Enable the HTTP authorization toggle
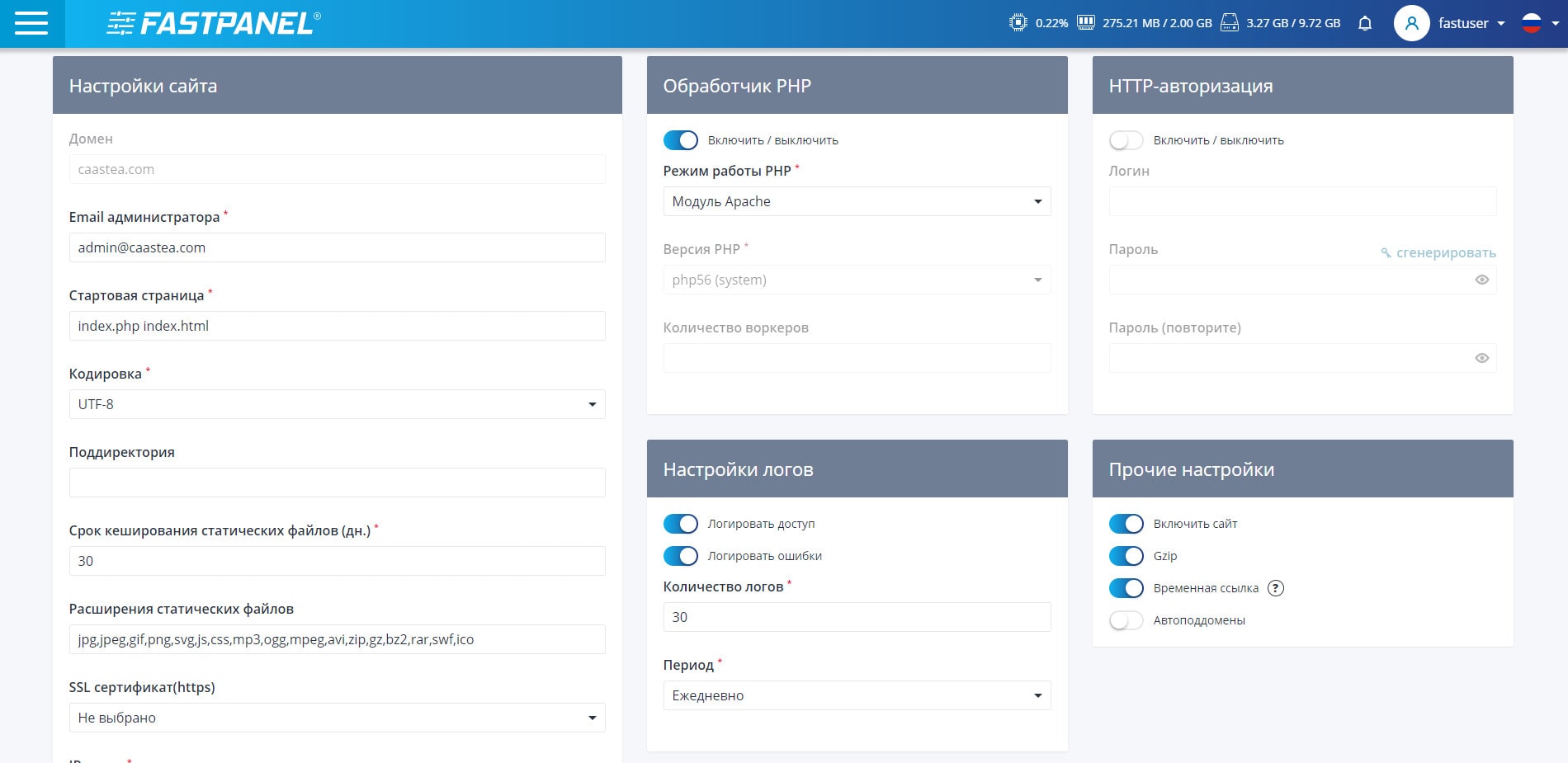The height and width of the screenshot is (763, 1568). point(1126,140)
